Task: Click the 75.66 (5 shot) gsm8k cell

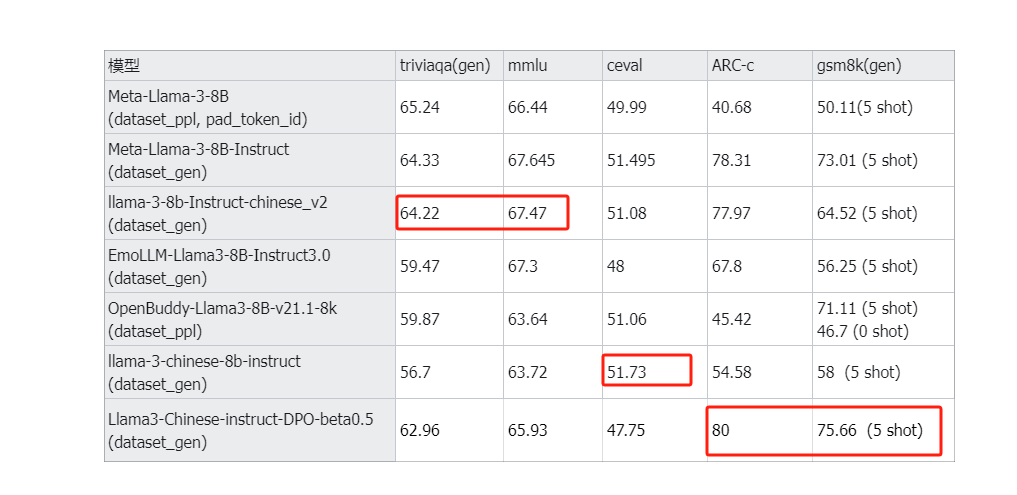Action: tap(870, 430)
